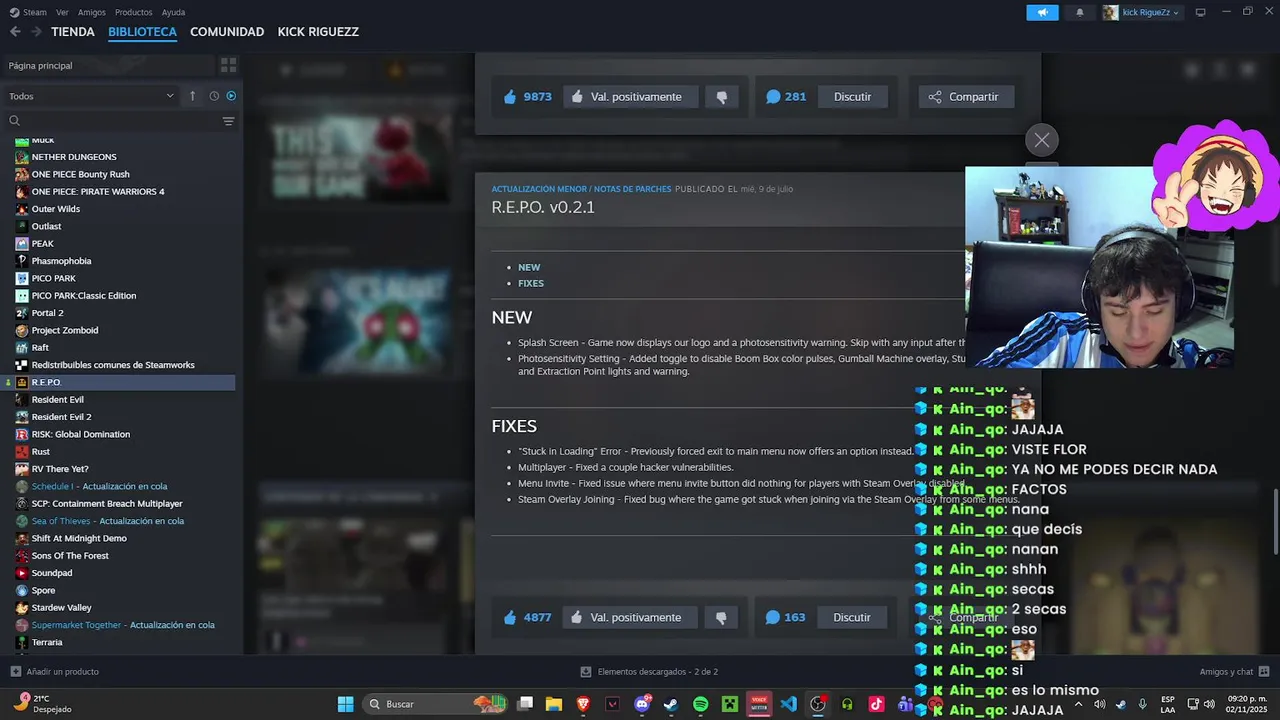Like the post with 9873 thumbs-up

pyautogui.click(x=528, y=97)
